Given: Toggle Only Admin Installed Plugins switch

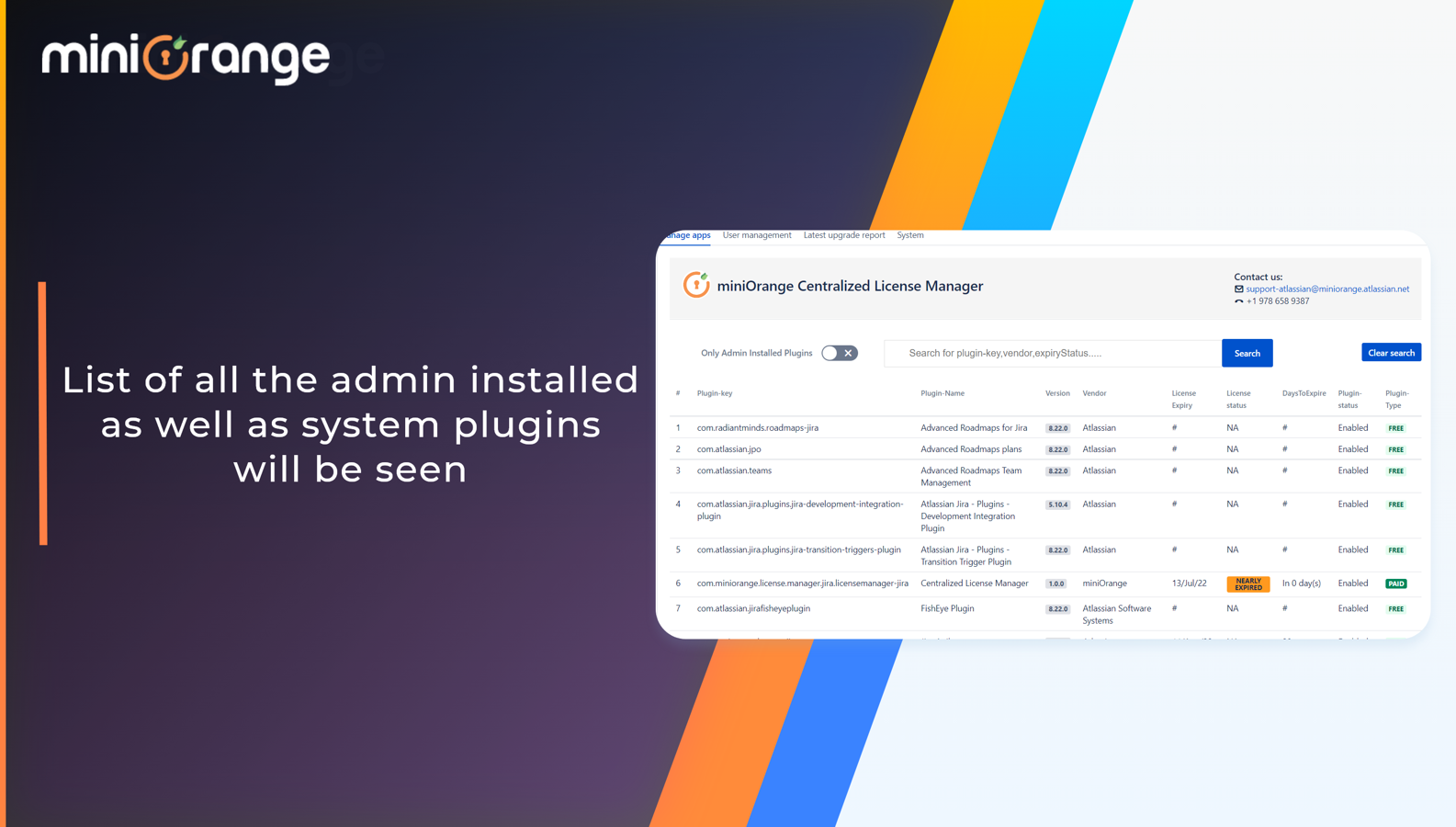Looking at the screenshot, I should [840, 353].
